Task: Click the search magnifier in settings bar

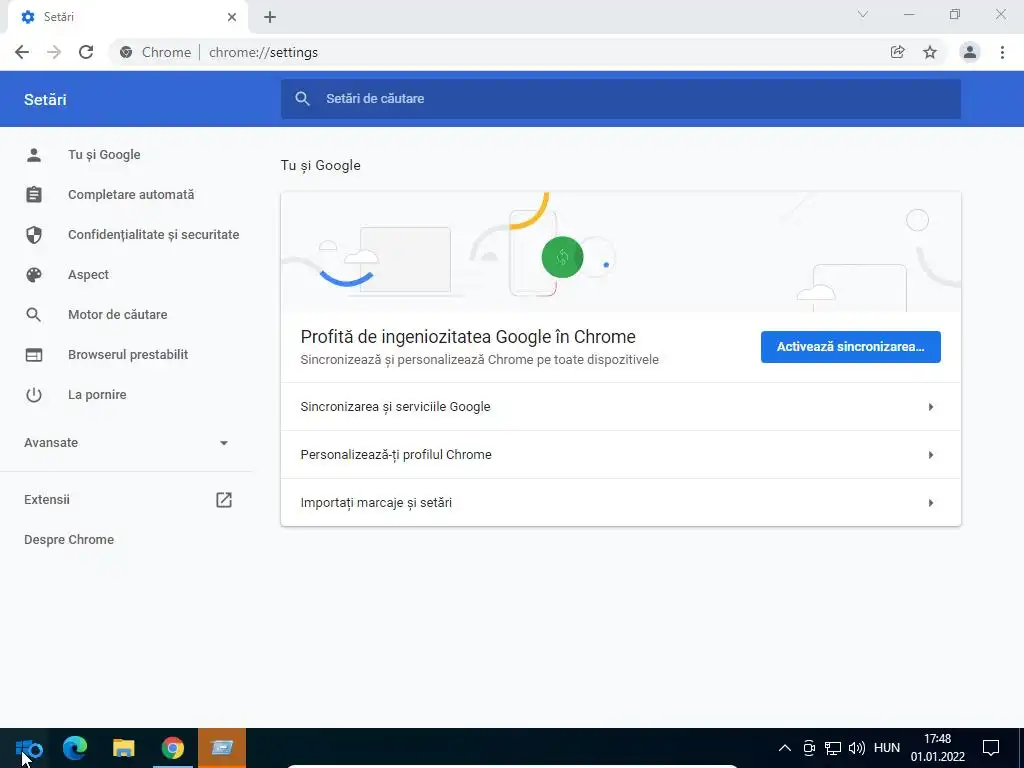Action: [x=302, y=99]
